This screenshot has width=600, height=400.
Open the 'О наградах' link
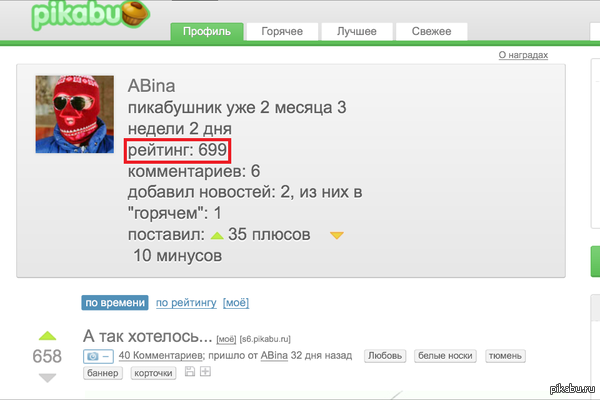click(x=523, y=55)
